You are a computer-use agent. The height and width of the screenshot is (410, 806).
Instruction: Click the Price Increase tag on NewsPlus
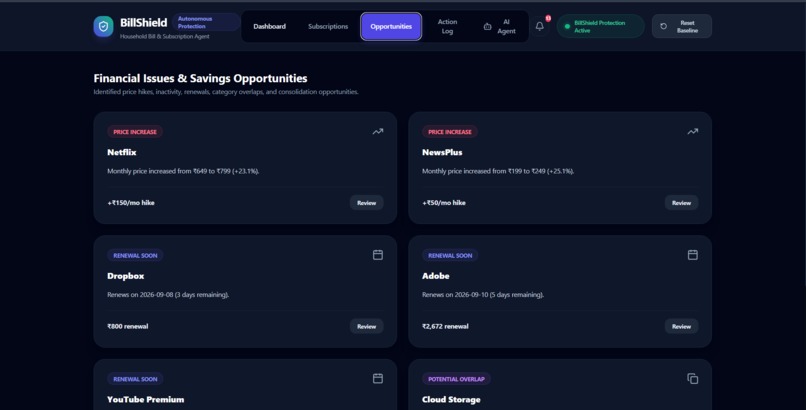click(450, 132)
